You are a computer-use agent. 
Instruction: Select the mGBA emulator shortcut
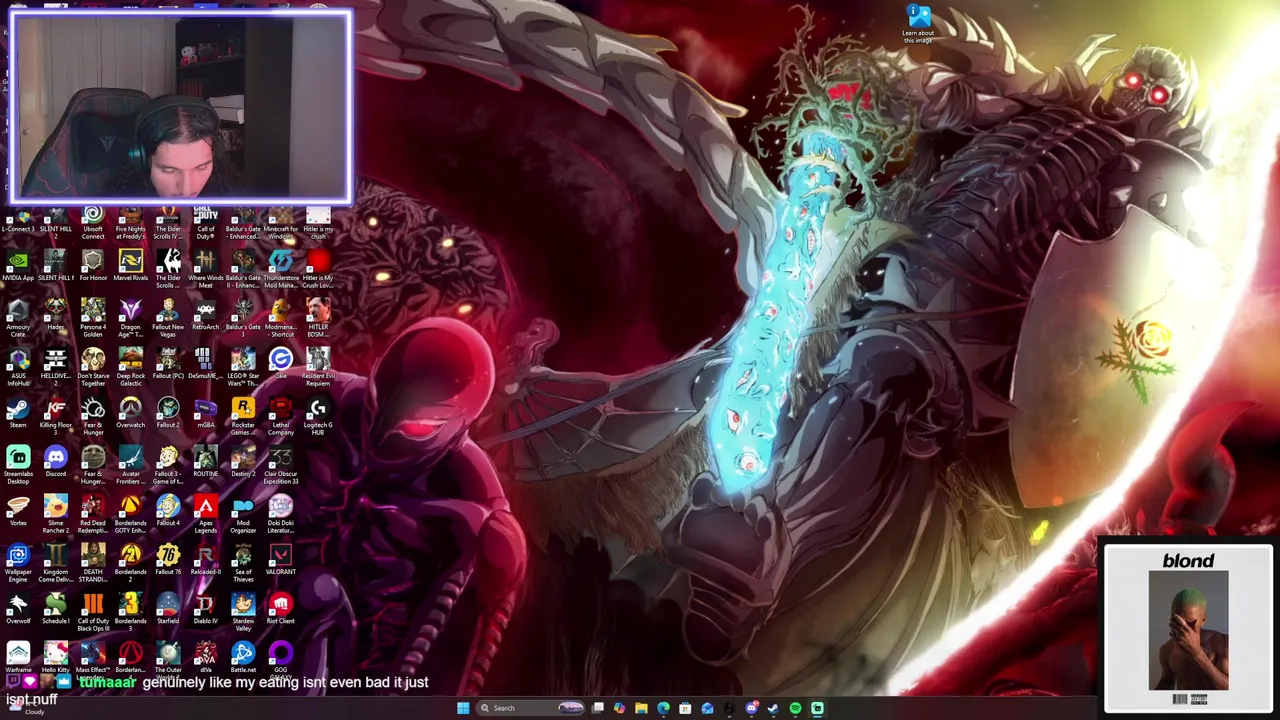point(205,414)
